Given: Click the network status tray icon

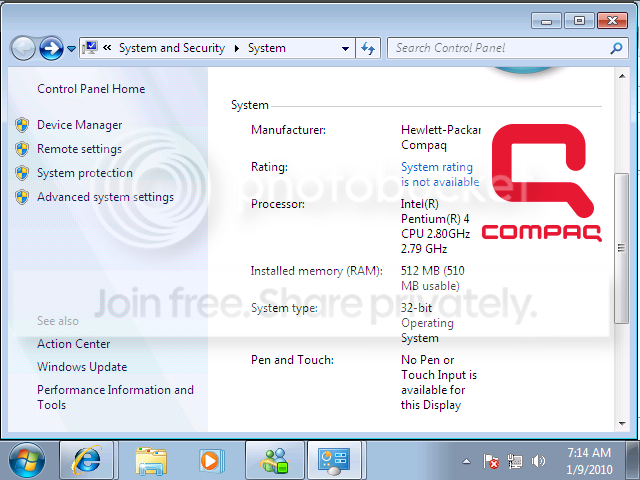Looking at the screenshot, I should (514, 462).
